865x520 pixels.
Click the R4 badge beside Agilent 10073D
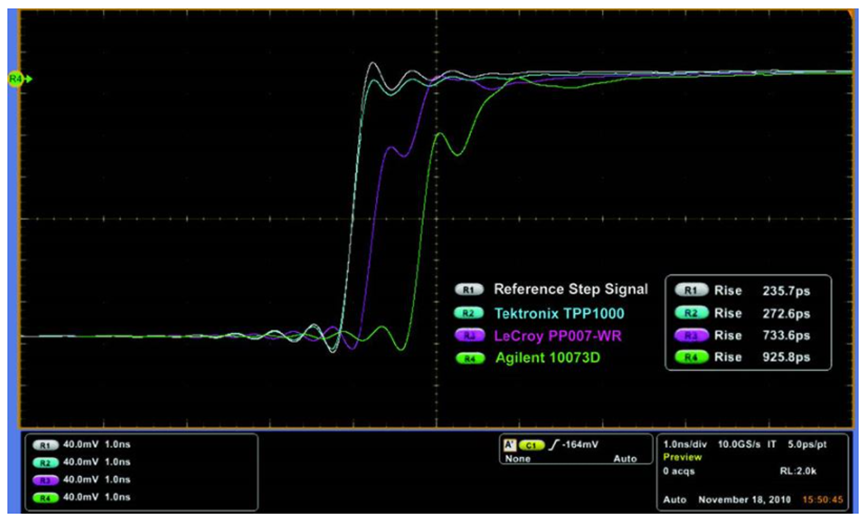click(x=468, y=357)
